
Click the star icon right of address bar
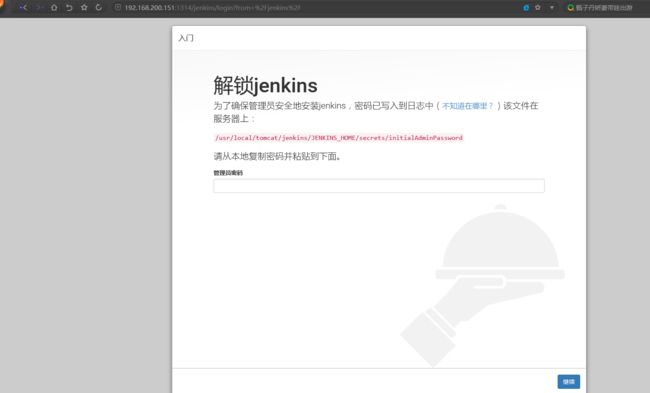tap(538, 7)
